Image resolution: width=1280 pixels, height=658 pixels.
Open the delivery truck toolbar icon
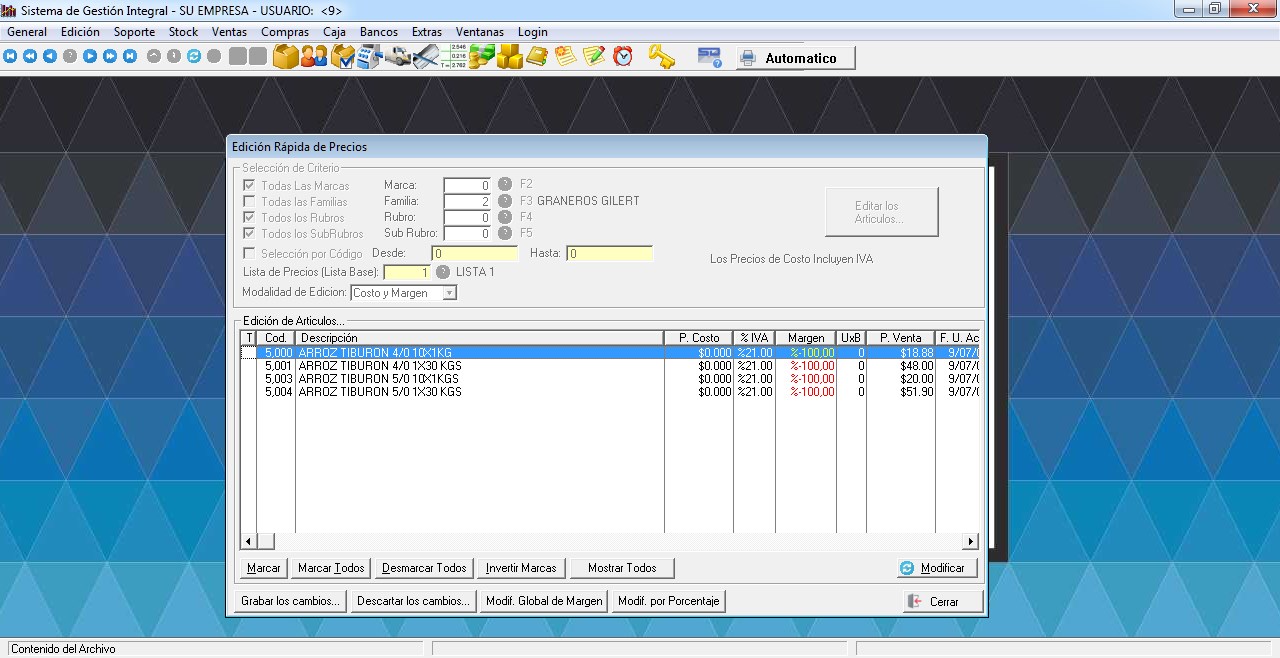click(x=399, y=57)
